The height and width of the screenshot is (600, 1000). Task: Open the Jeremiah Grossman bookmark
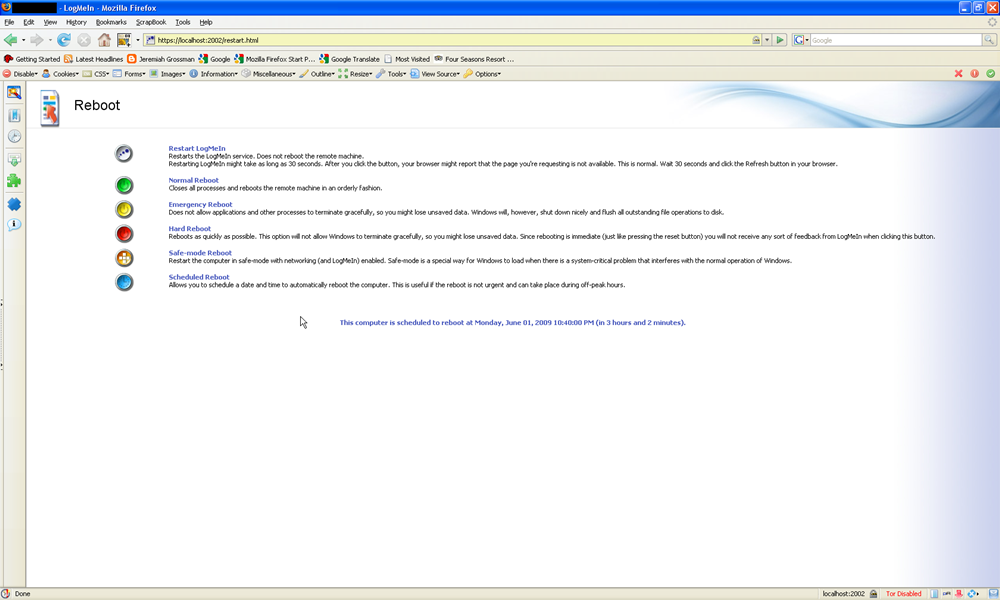(161, 59)
